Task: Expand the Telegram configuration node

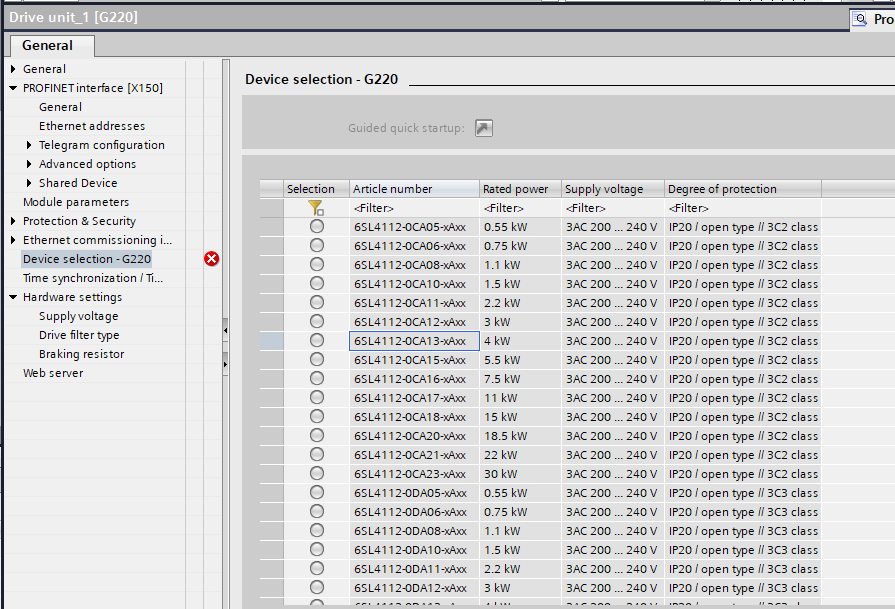Action: 29,145
